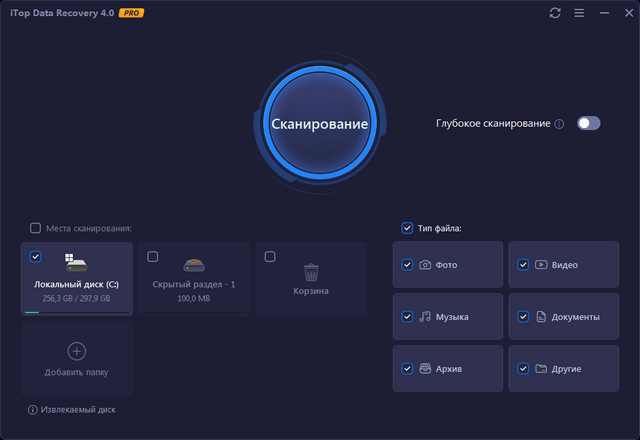Uncheck the Видео file type checkbox
640x440 pixels.
pyautogui.click(x=523, y=265)
